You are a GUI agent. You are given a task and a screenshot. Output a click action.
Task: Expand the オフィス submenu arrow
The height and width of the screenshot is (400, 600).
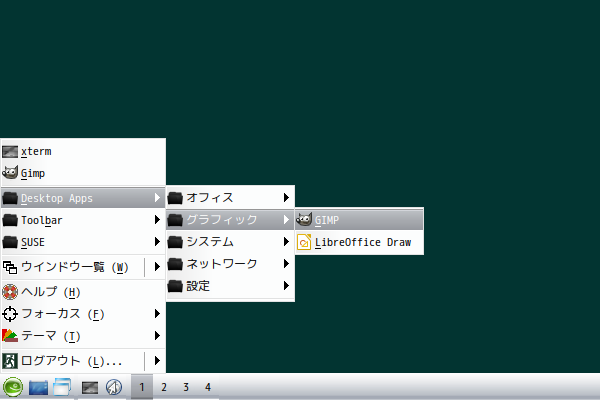(286, 198)
